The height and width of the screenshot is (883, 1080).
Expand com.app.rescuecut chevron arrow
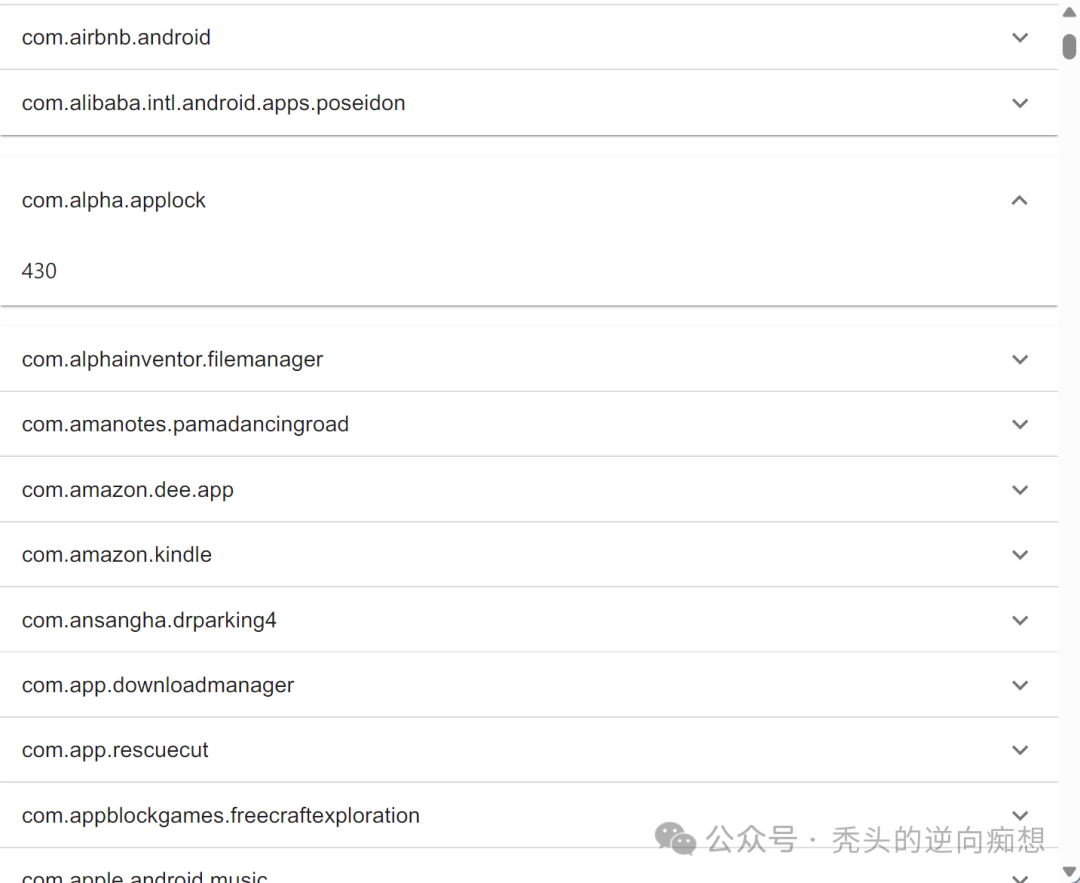tap(1020, 749)
